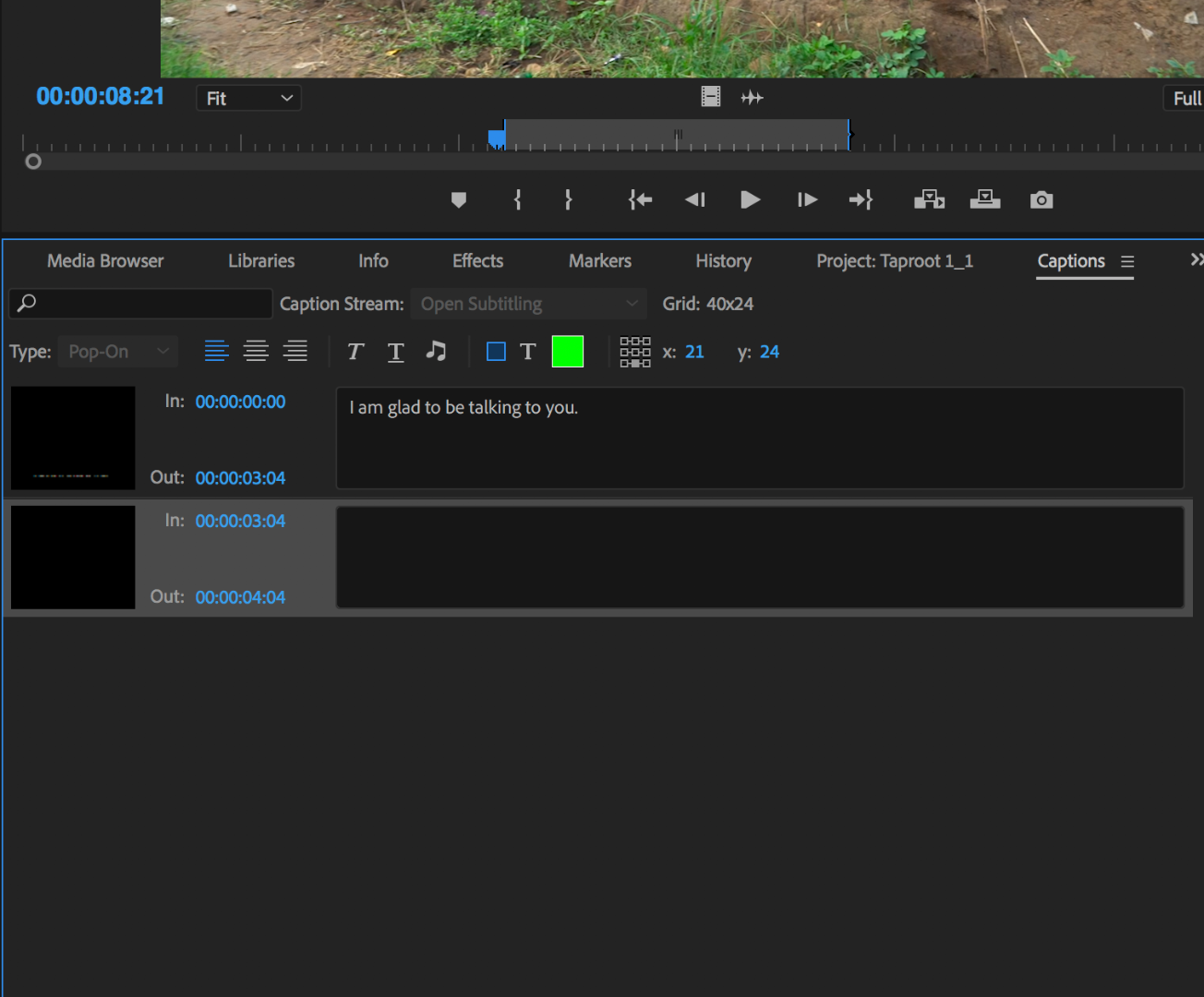The image size is (1204, 997).
Task: Insert a music note into the caption
Action: point(437,351)
